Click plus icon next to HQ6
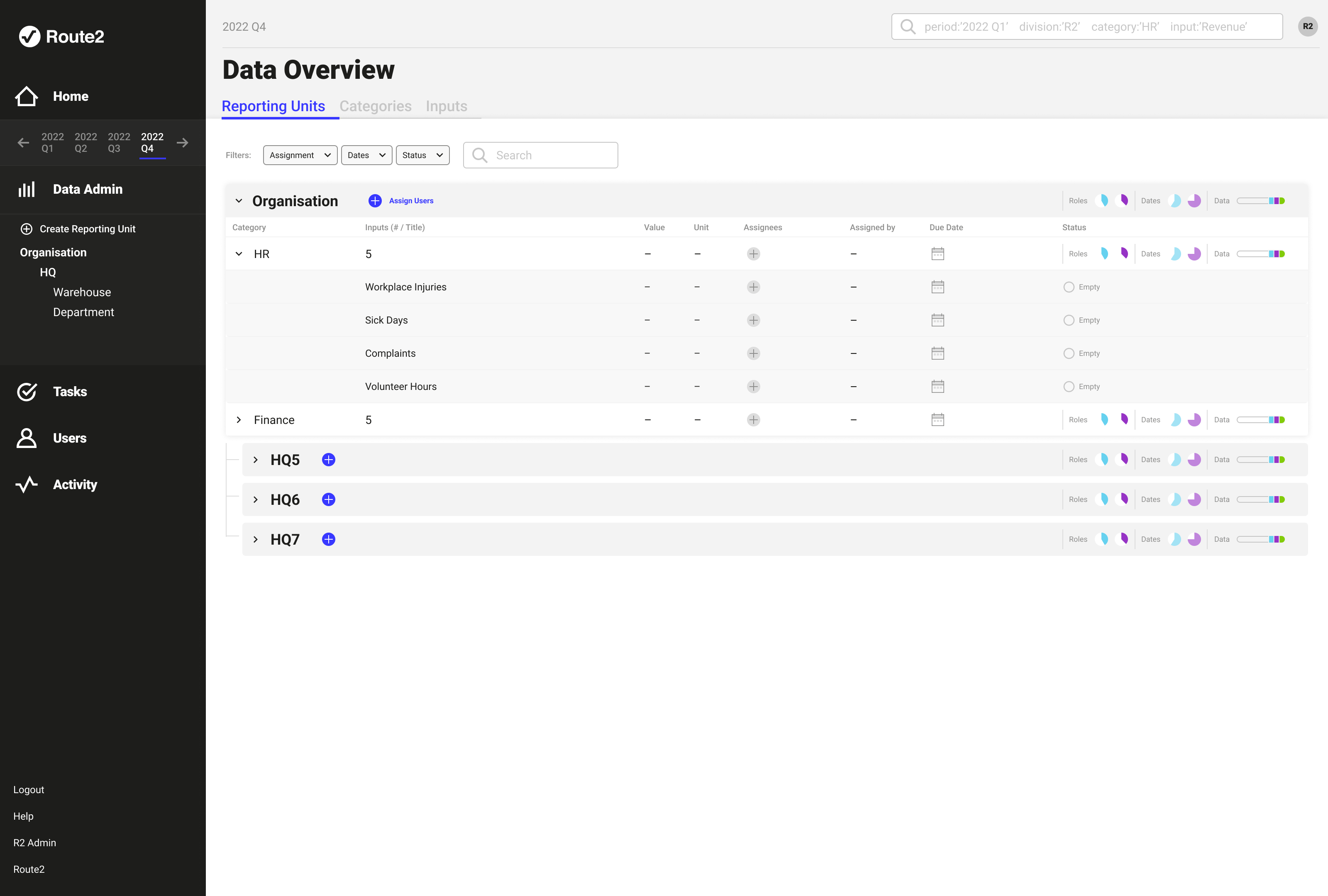 click(x=329, y=500)
